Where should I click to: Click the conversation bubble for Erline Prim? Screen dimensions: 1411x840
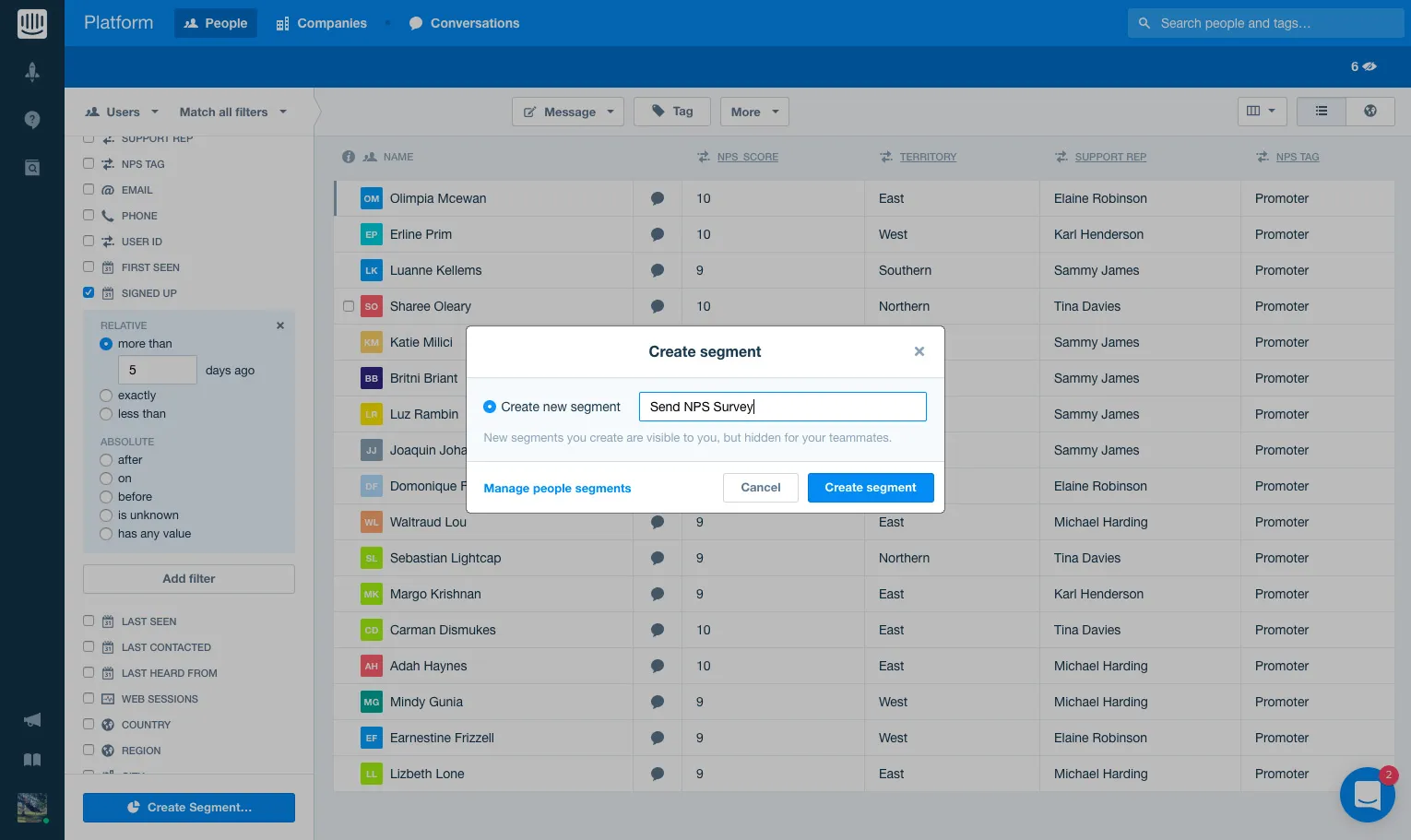pyautogui.click(x=658, y=234)
